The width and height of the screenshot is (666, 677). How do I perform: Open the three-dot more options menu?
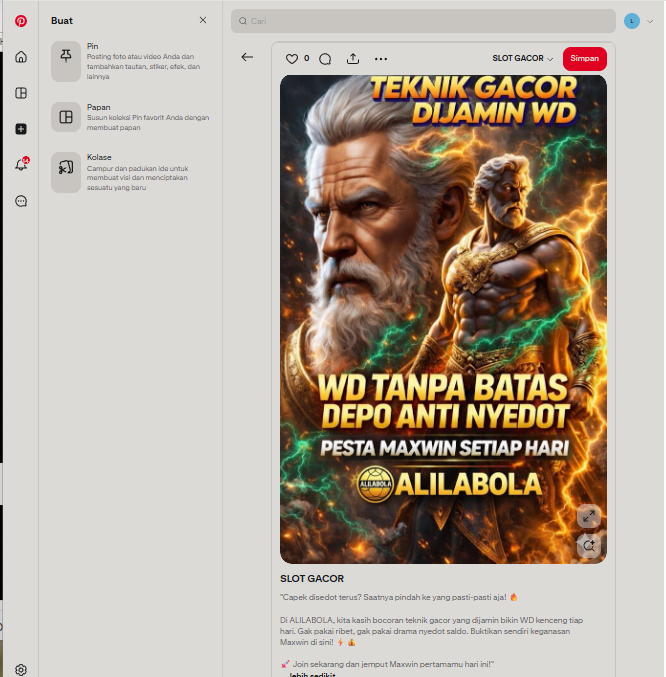pos(381,59)
